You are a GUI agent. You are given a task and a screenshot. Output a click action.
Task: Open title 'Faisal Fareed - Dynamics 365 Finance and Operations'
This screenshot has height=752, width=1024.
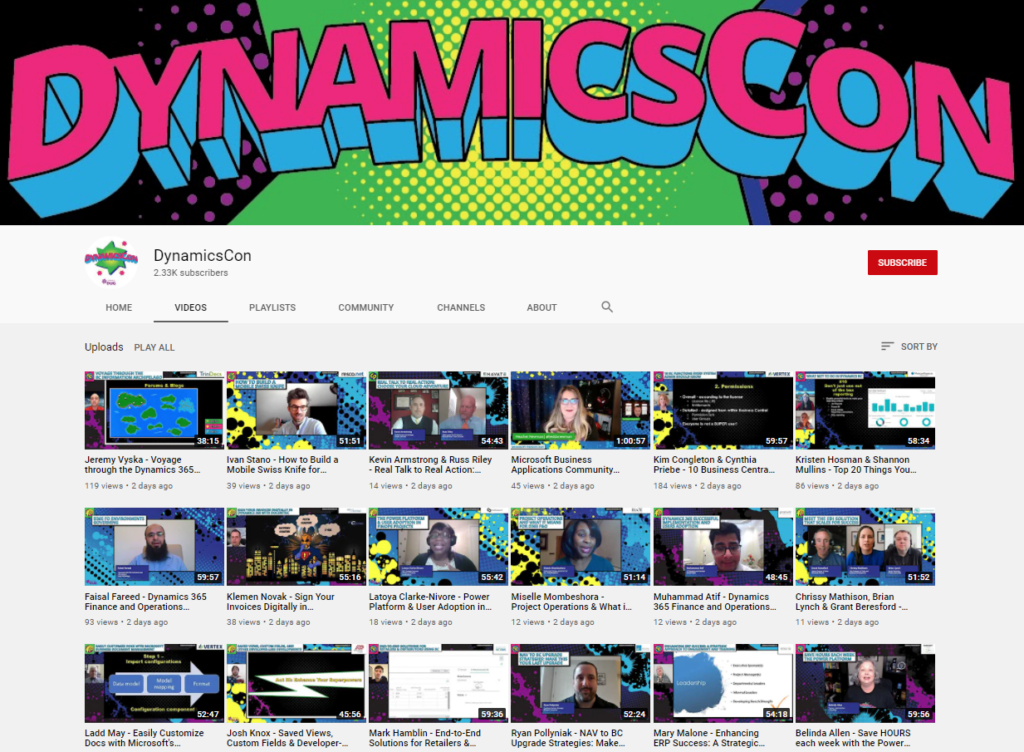click(x=146, y=602)
